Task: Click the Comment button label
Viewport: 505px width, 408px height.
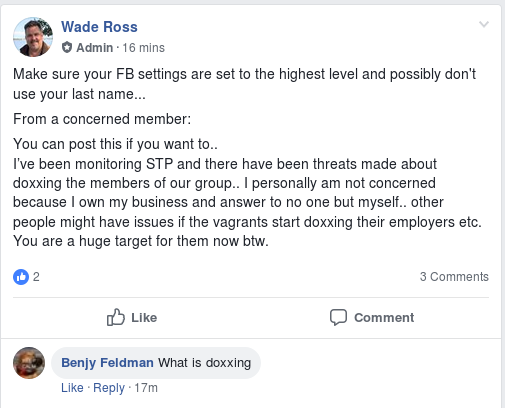Action: click(384, 318)
